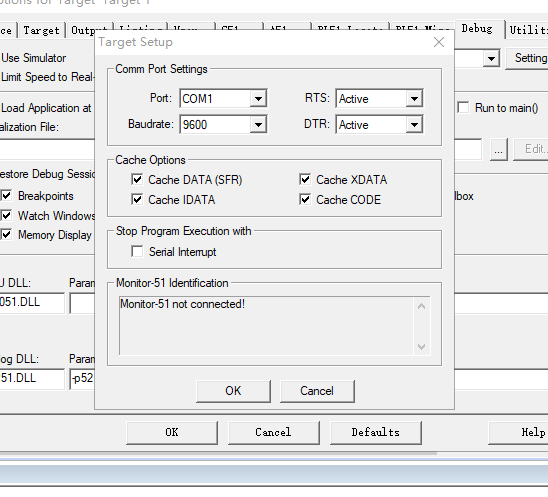Cancel the Target Setup dialog
548x497 pixels.
click(317, 391)
